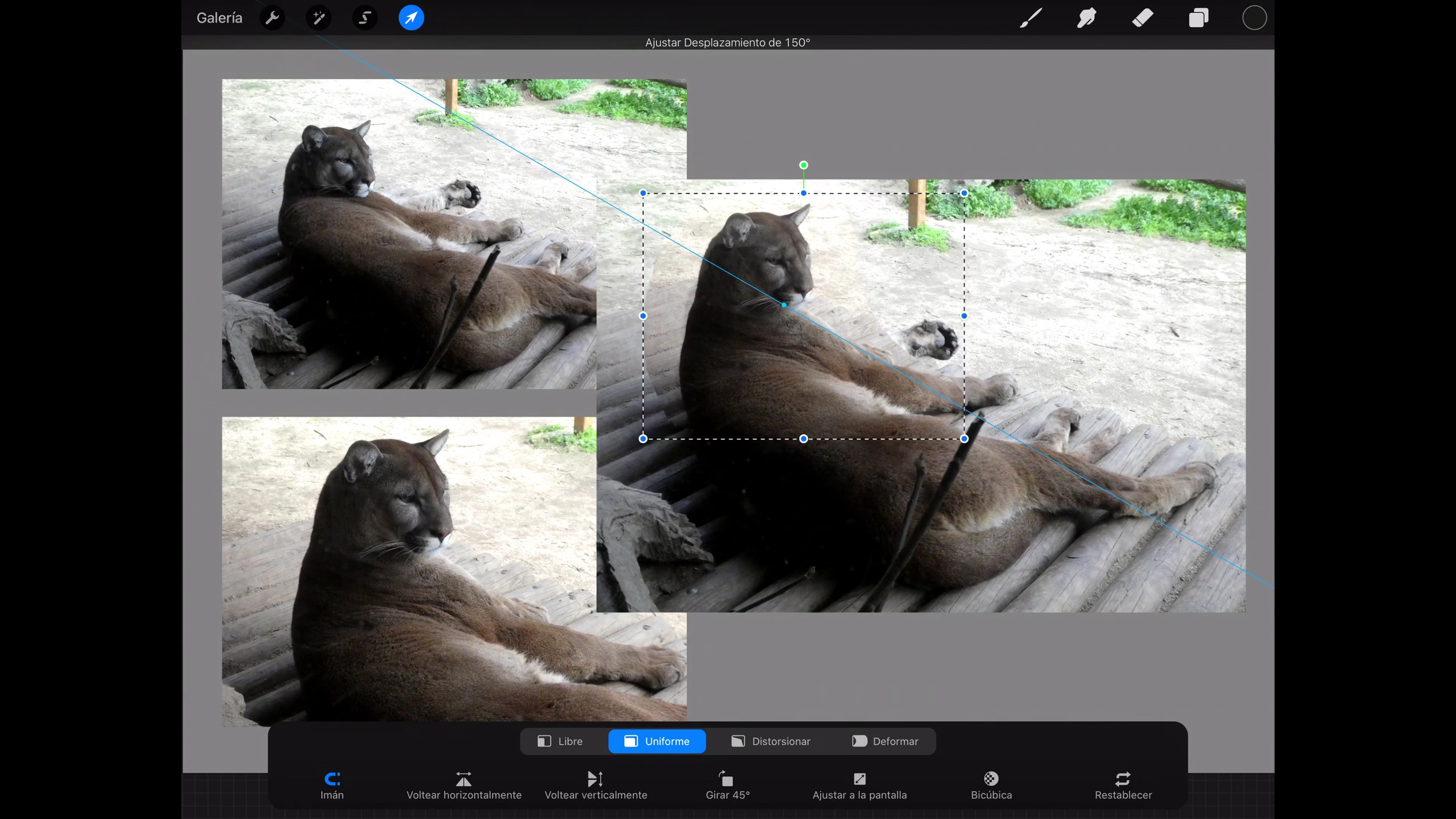Open the Actions wrench menu
The width and height of the screenshot is (1456, 819).
pos(273,17)
